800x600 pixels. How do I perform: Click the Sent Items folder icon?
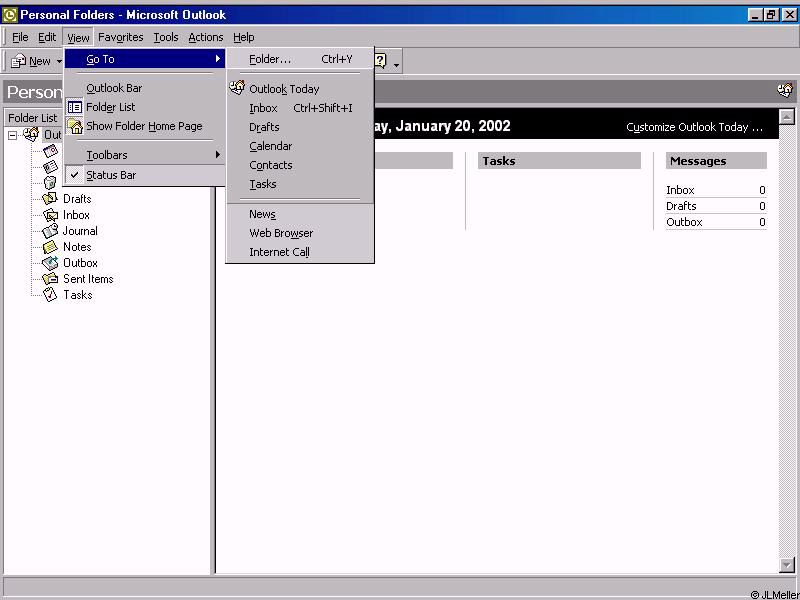tap(50, 279)
